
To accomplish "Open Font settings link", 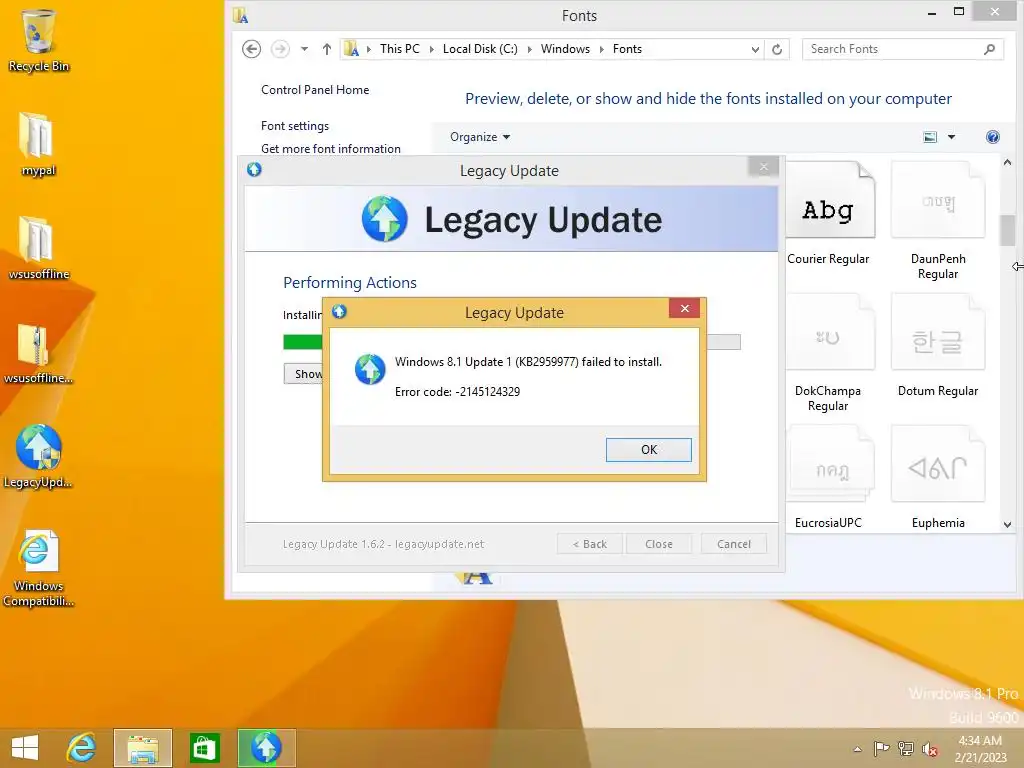I will (x=295, y=126).
